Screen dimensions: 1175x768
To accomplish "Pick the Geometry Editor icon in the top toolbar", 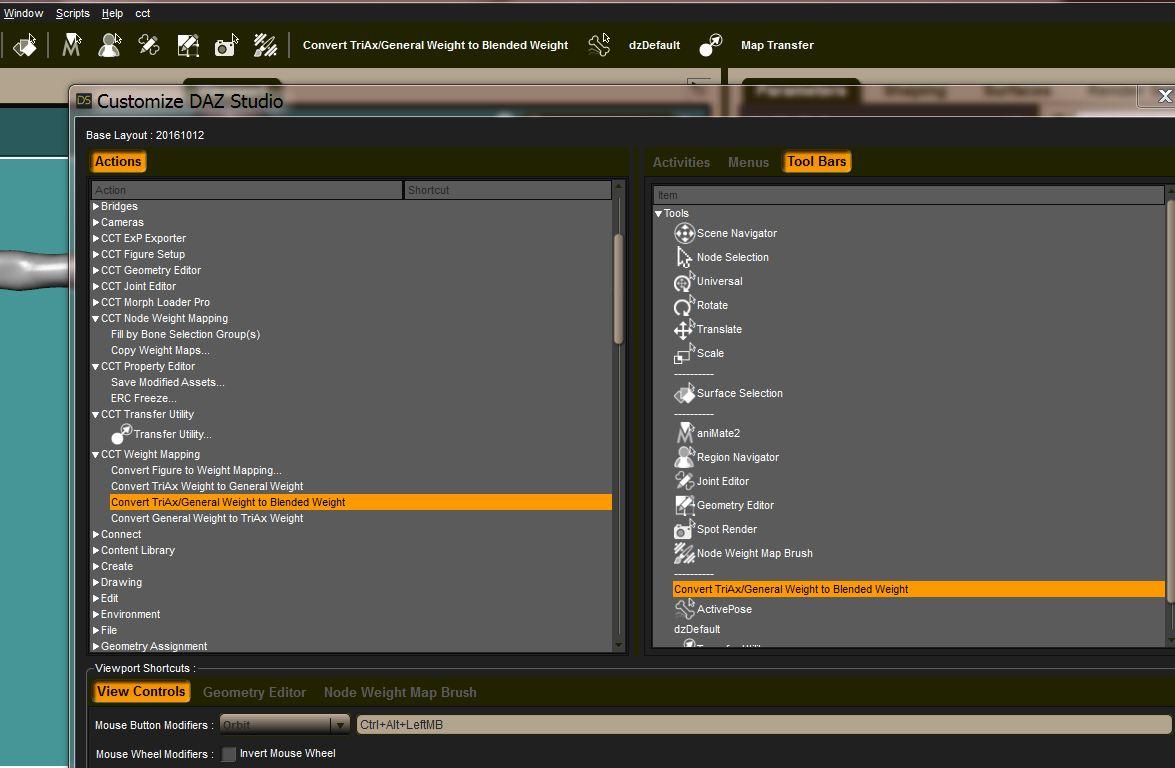I will [x=187, y=45].
